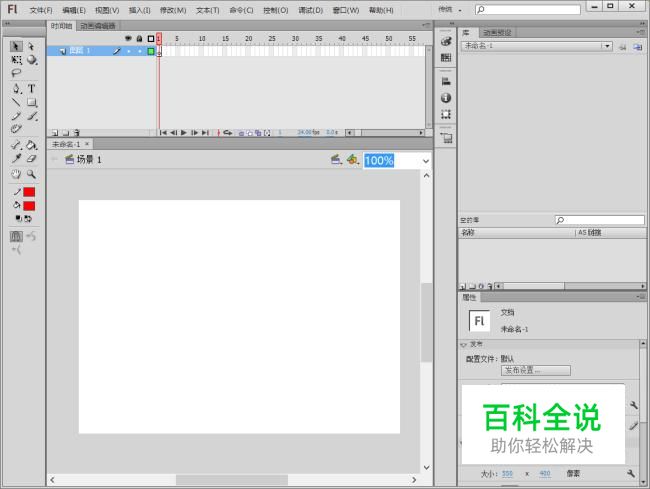This screenshot has width=650, height=489.
Task: Expand the collapsed tools panel arrows
Action: pyautogui.click(x=7, y=24)
